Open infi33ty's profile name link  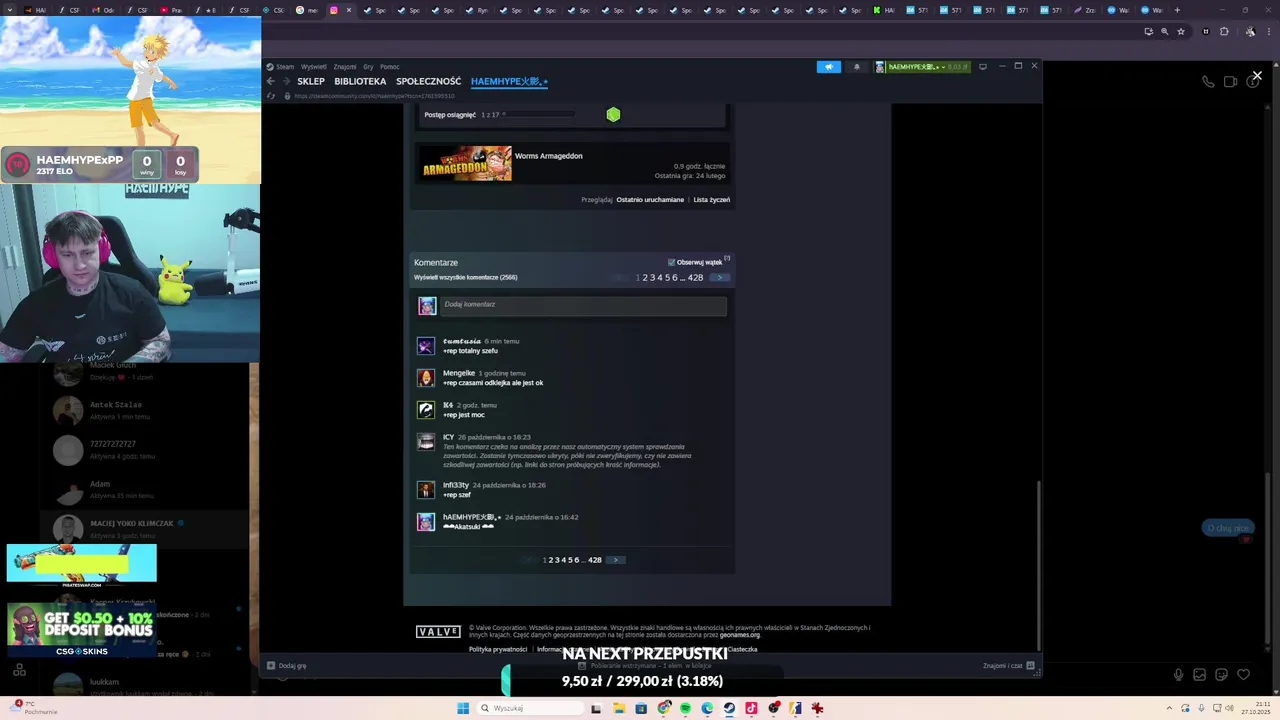[456, 485]
